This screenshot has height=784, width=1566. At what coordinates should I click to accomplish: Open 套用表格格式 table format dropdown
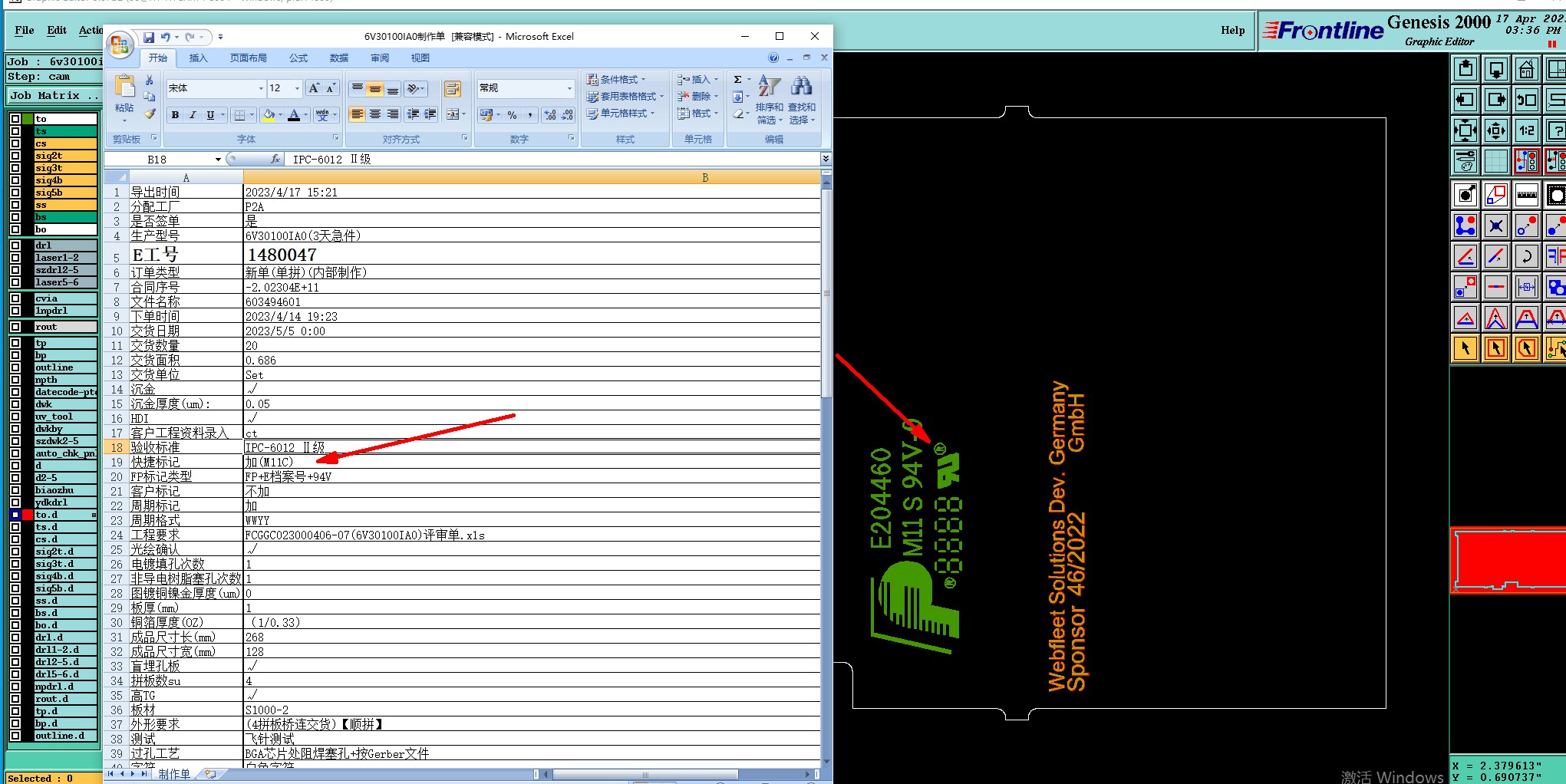click(x=625, y=97)
